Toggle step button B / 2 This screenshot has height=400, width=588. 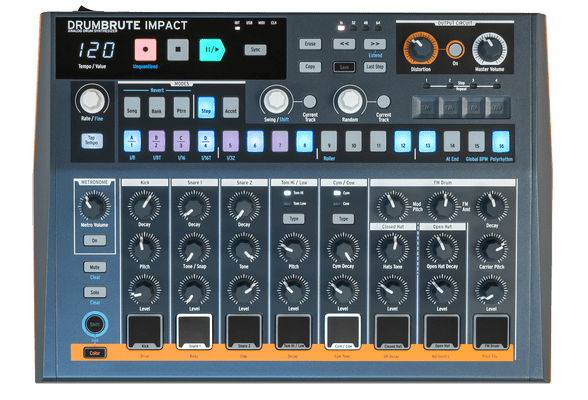(x=157, y=141)
